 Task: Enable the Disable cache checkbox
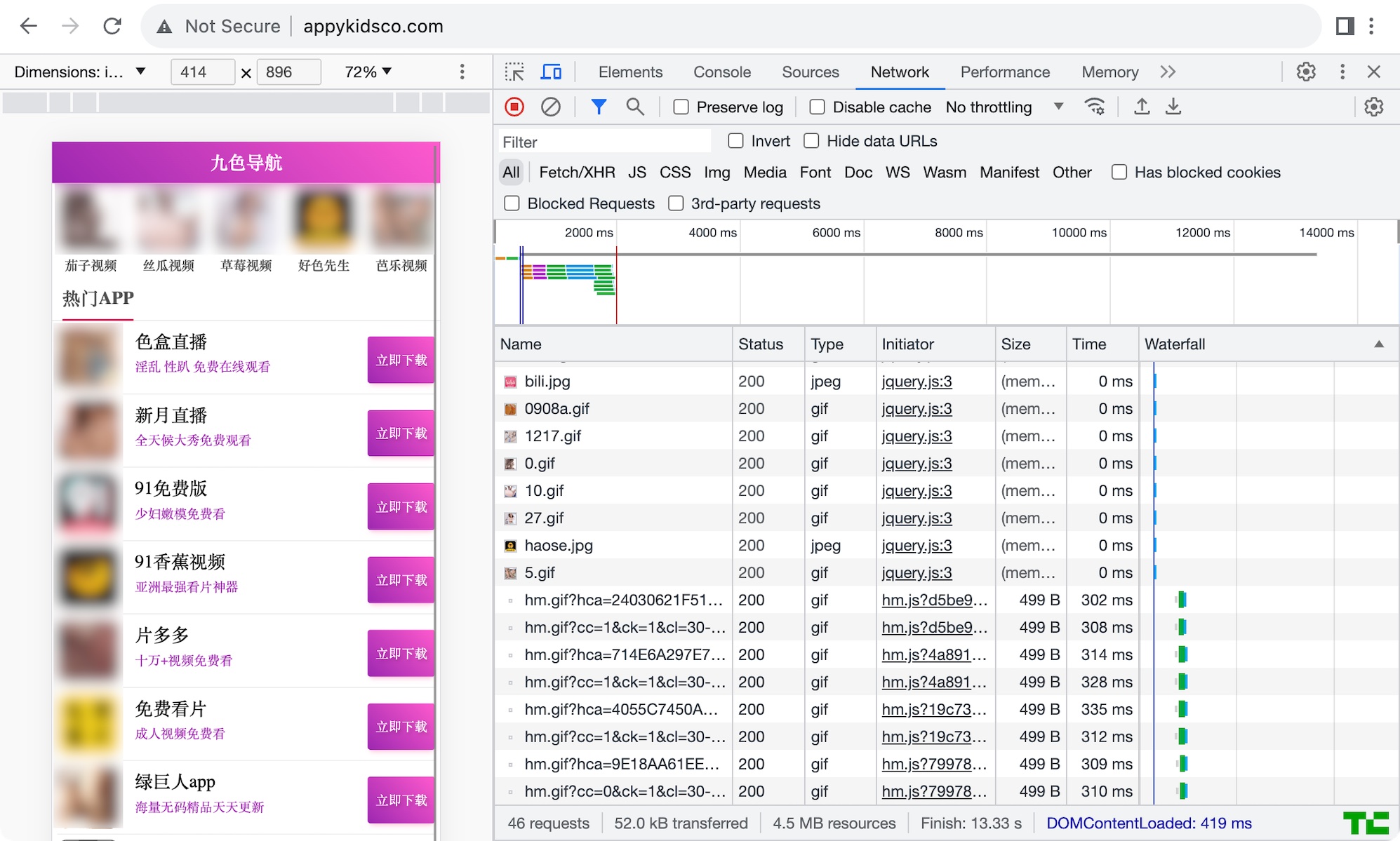click(817, 107)
